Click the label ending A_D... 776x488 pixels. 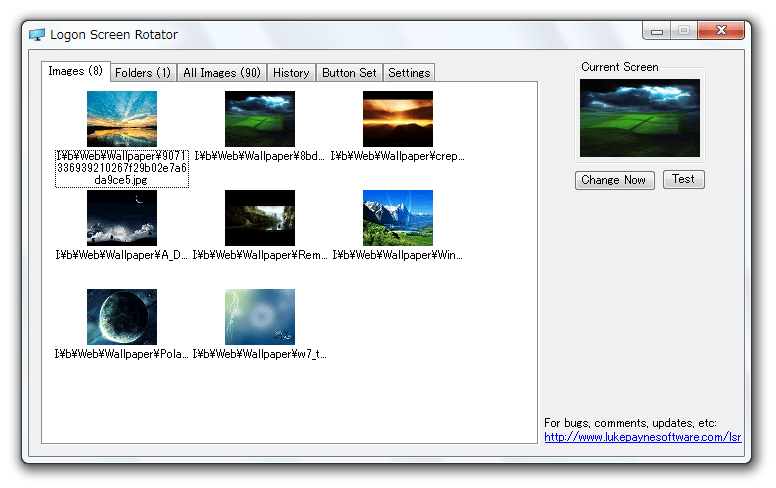[x=122, y=255]
